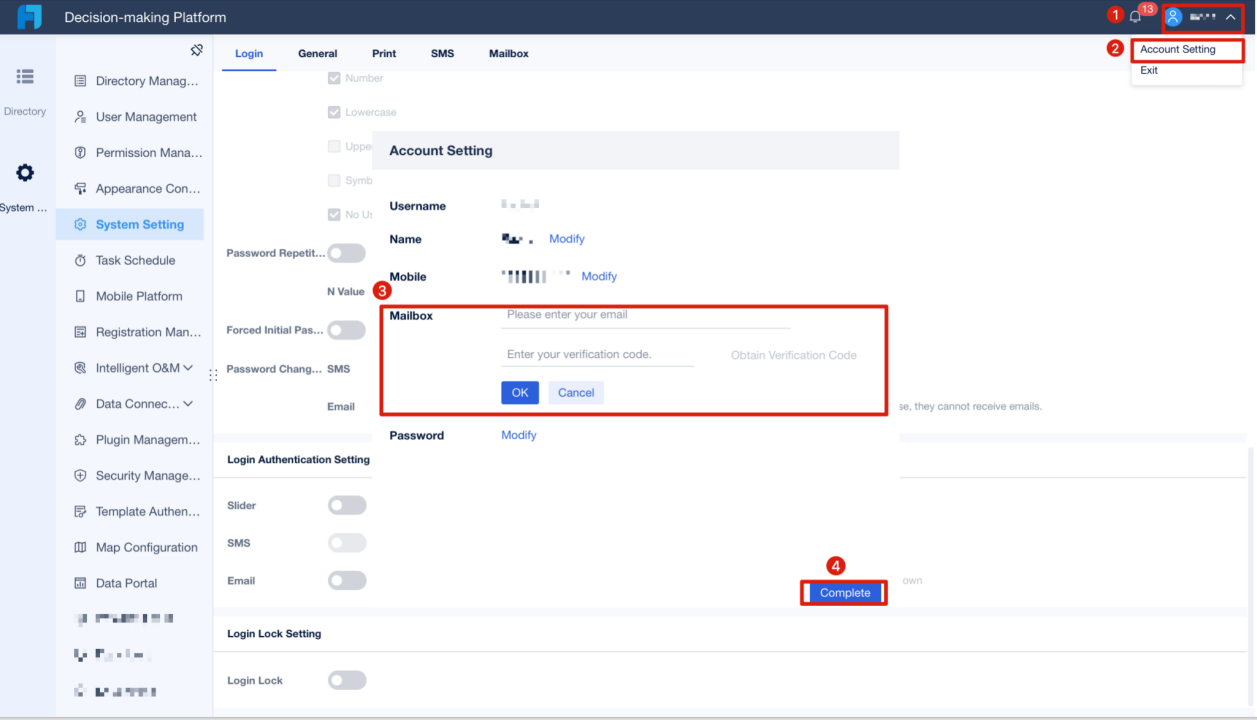Enable Password Repetition switch
The image size is (1257, 720).
[347, 254]
